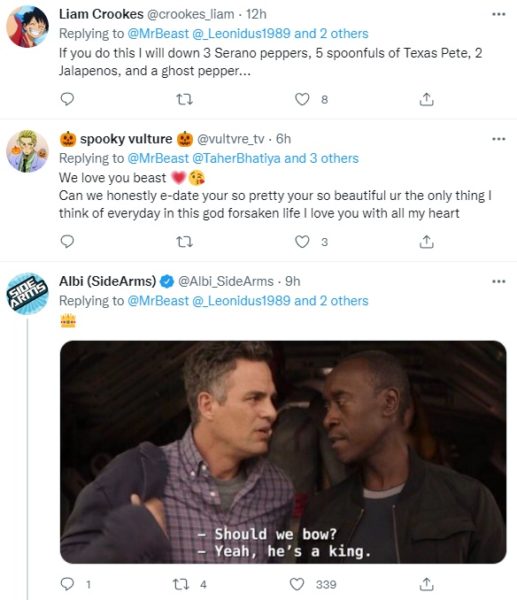Open the @TaherBhatiya mention link
Image resolution: width=517 pixels, height=600 pixels.
(236, 158)
